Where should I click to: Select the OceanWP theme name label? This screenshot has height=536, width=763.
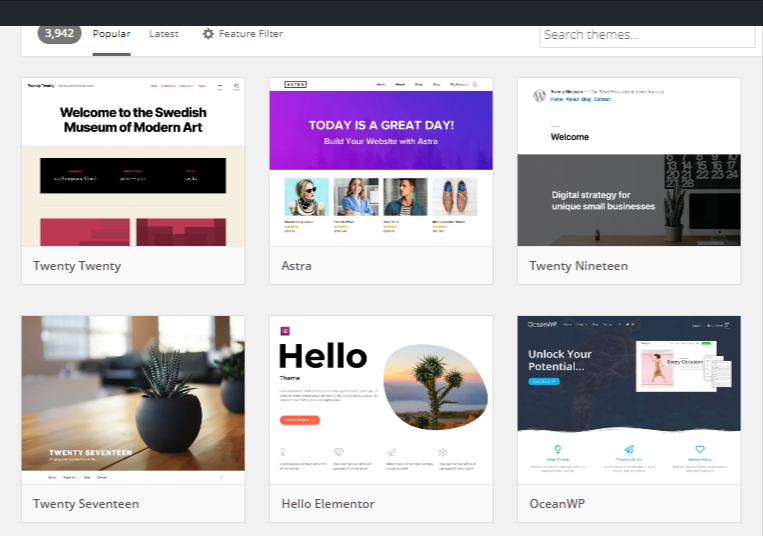(557, 504)
